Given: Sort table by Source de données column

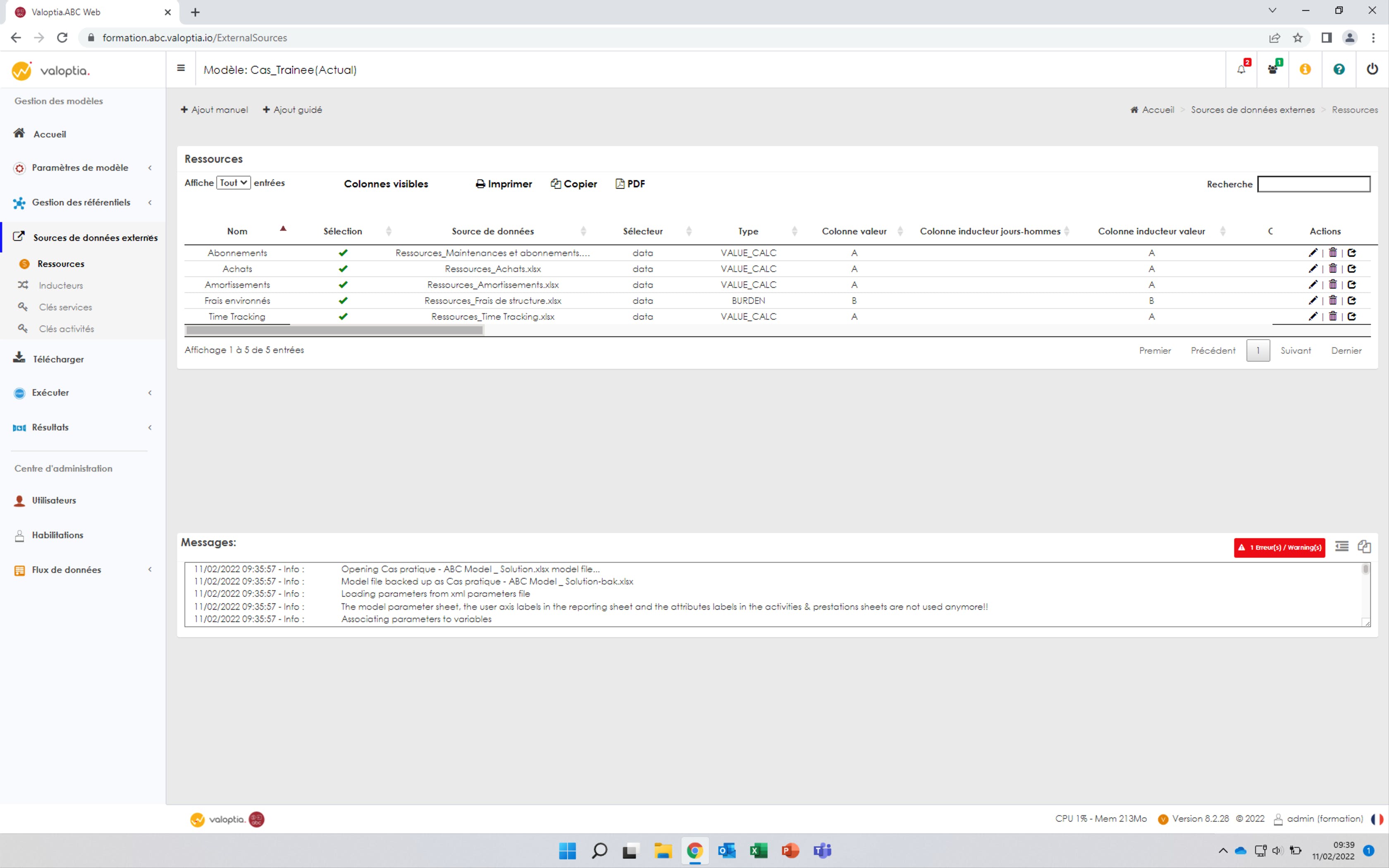Looking at the screenshot, I should [x=492, y=231].
